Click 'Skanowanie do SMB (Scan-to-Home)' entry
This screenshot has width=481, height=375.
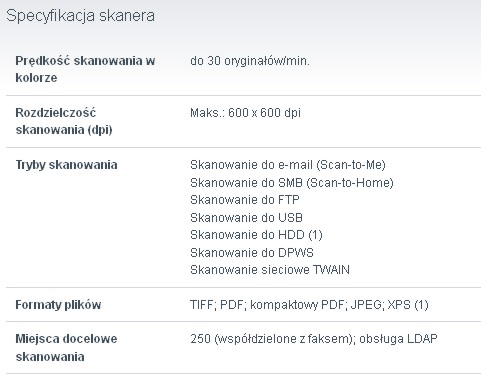[x=292, y=183]
